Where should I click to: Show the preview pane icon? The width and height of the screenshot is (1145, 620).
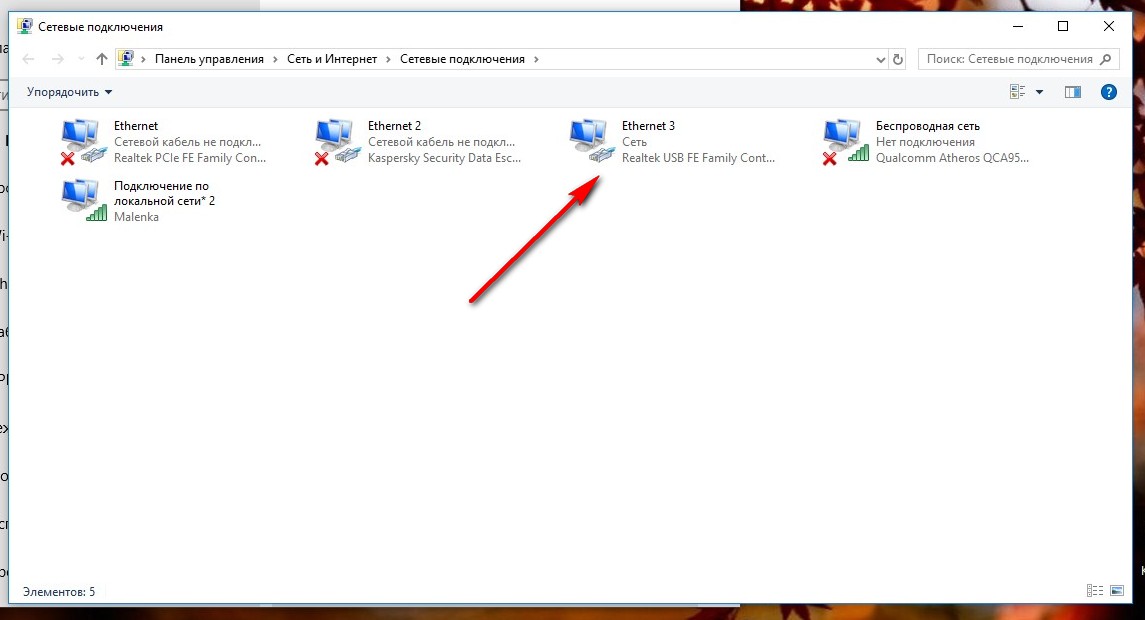tap(1073, 92)
